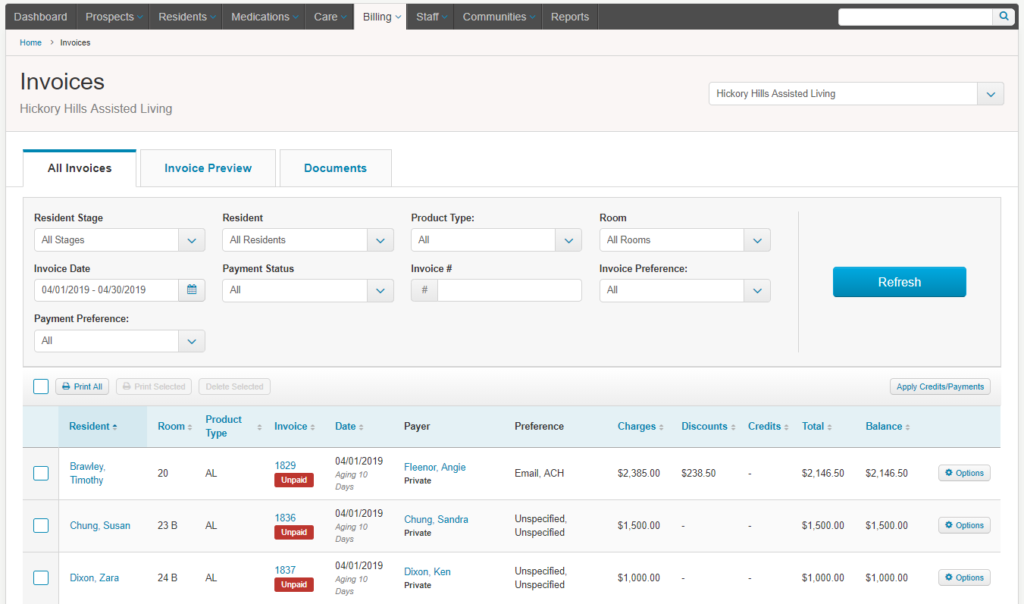Screen dimensions: 1024x604
Task: Toggle the select-all invoices checkbox
Action: pos(41,387)
